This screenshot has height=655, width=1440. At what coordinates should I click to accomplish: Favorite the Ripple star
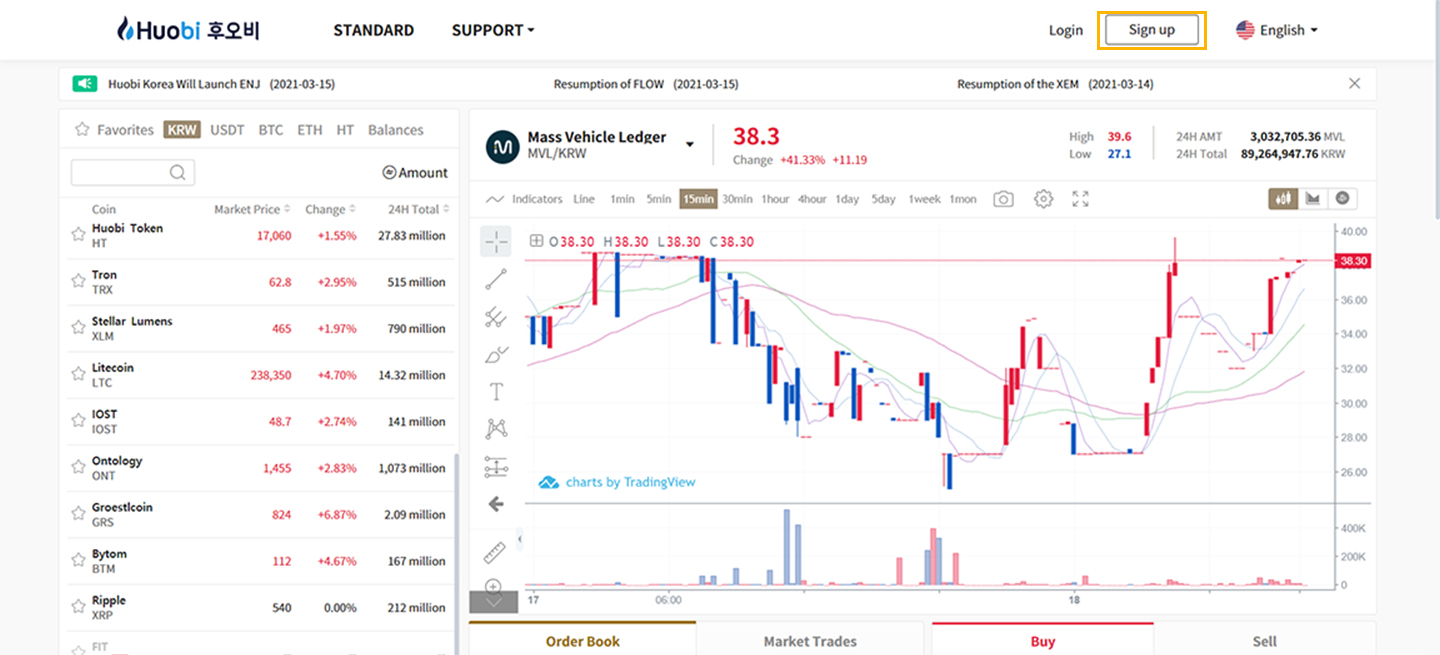[x=78, y=607]
